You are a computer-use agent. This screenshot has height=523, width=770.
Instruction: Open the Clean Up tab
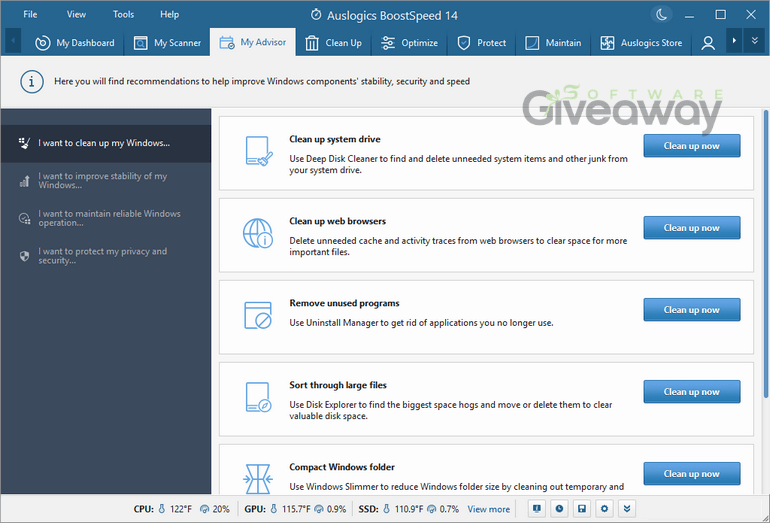[333, 43]
